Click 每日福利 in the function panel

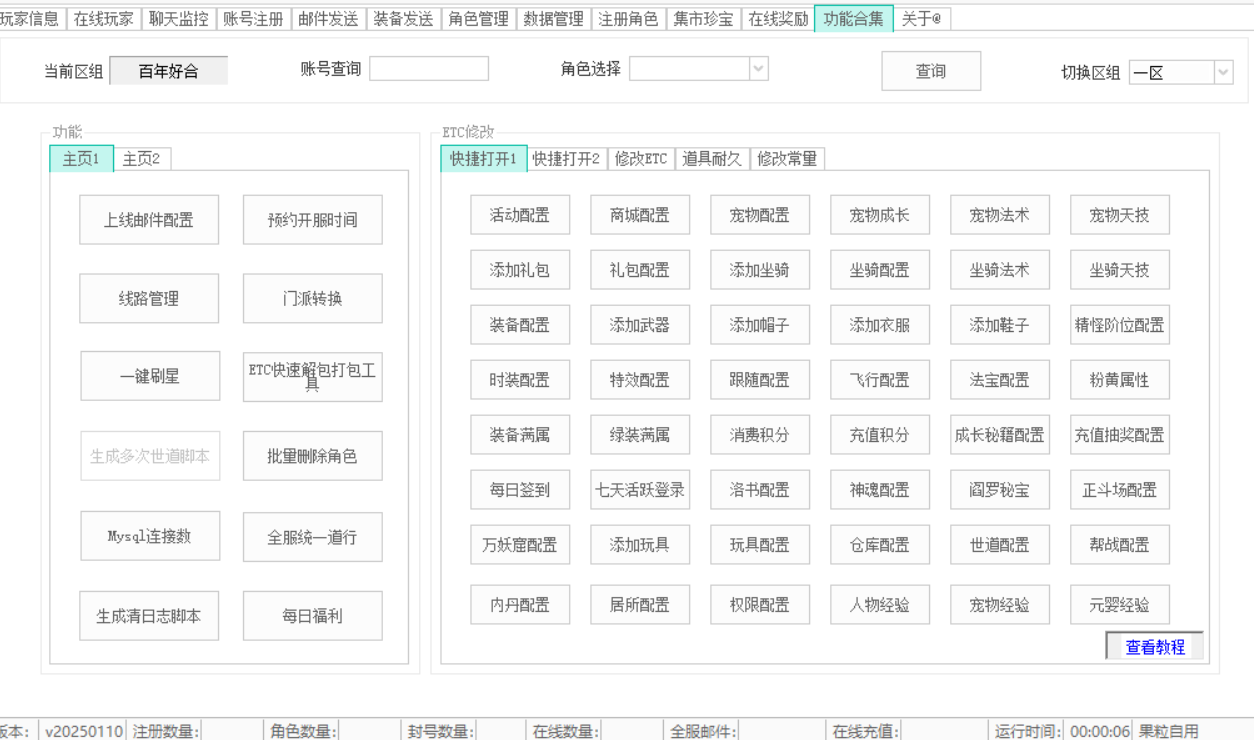[x=312, y=615]
